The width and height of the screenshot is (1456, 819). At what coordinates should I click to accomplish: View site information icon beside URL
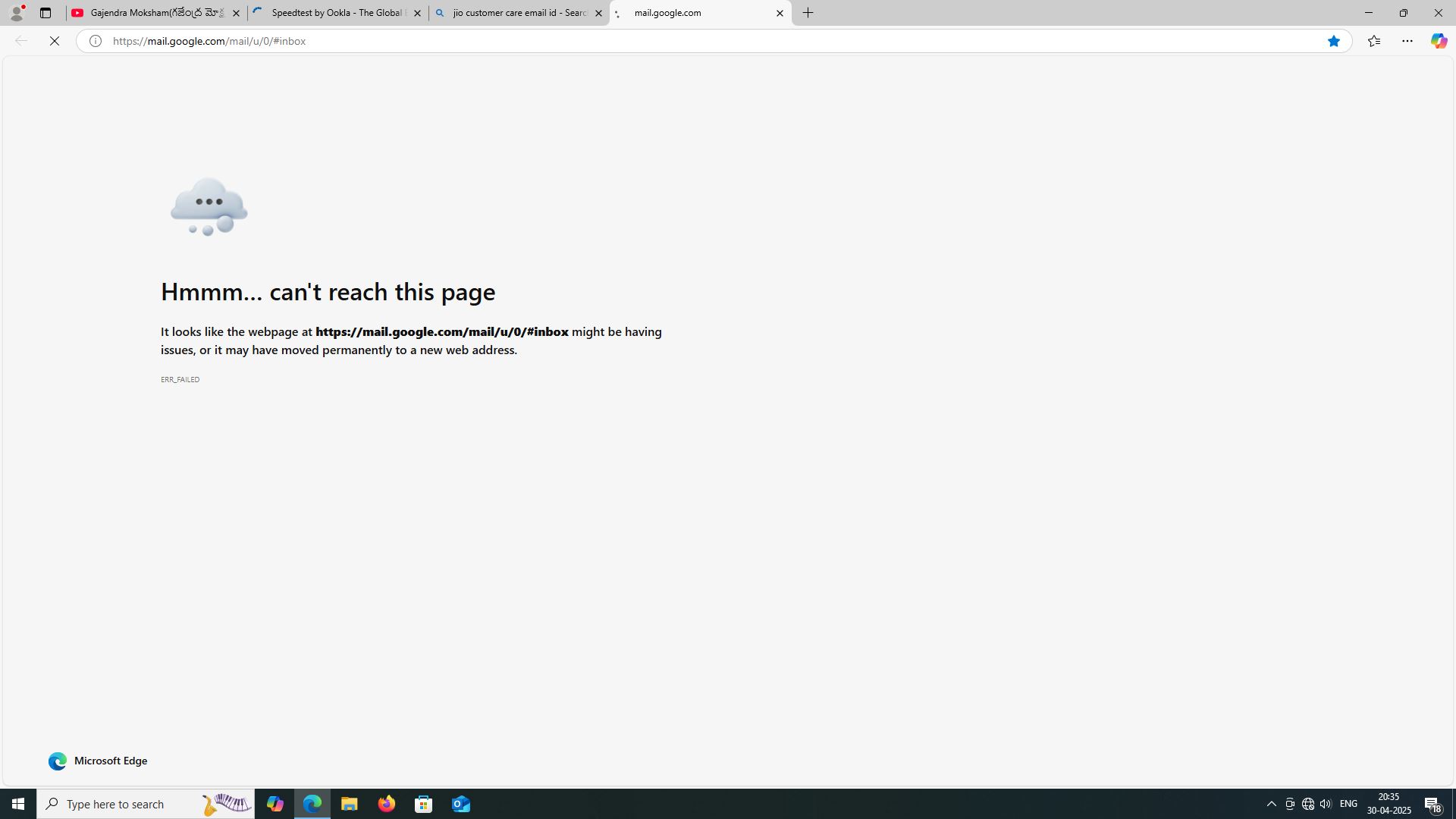pyautogui.click(x=95, y=41)
